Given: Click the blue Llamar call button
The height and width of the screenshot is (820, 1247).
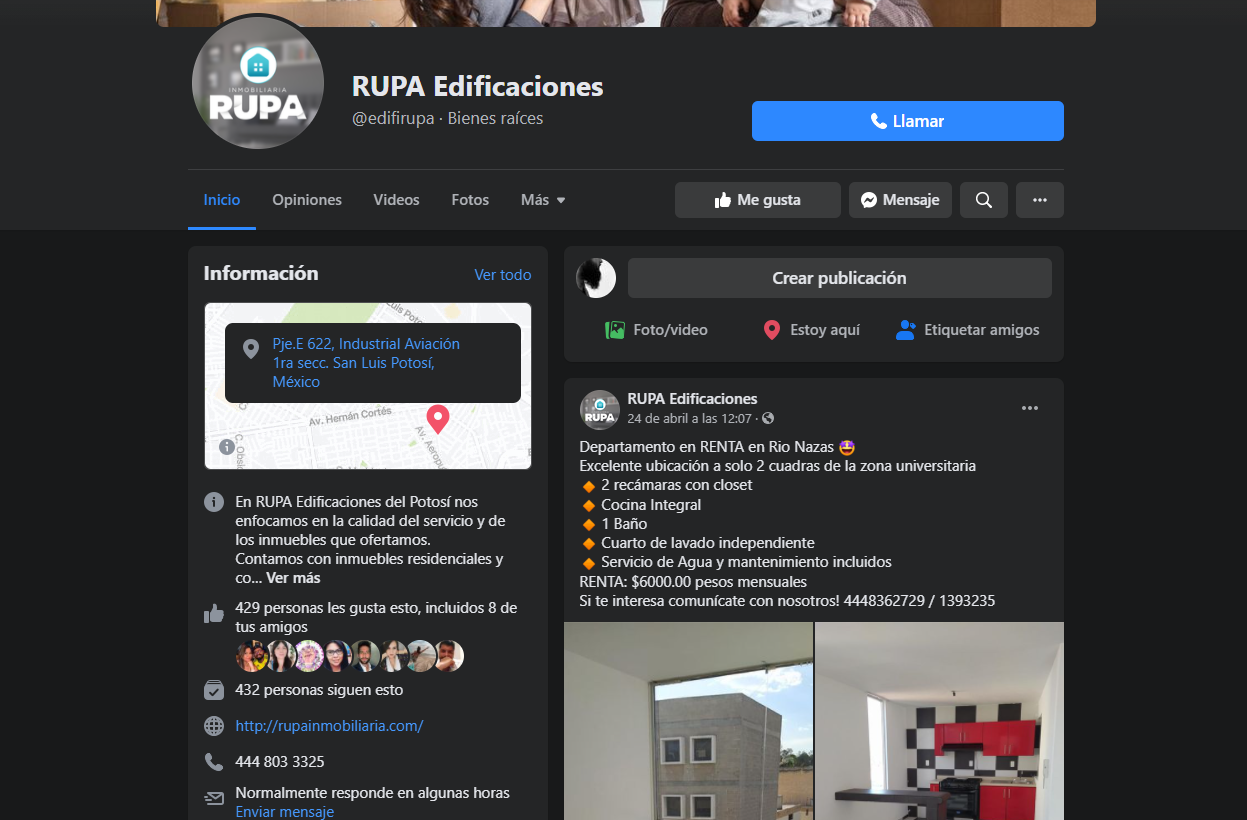Looking at the screenshot, I should [x=908, y=121].
